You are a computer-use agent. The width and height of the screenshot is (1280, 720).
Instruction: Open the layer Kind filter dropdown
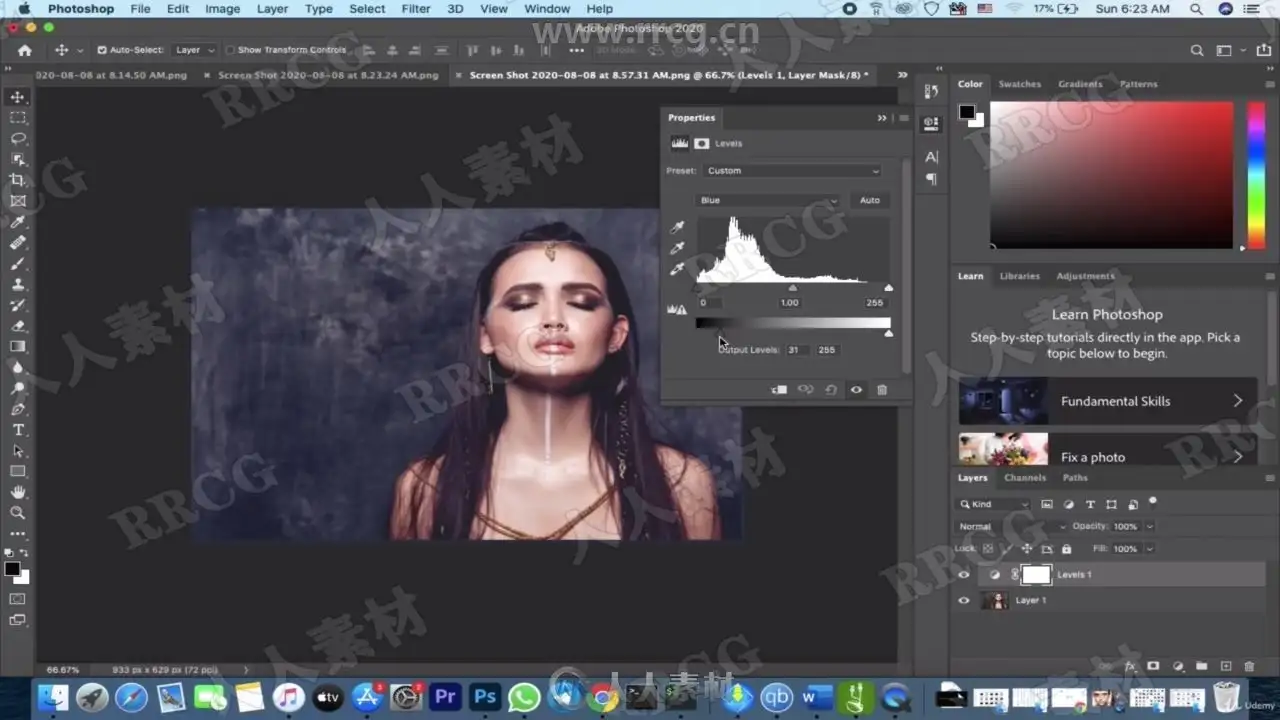[x=994, y=505]
